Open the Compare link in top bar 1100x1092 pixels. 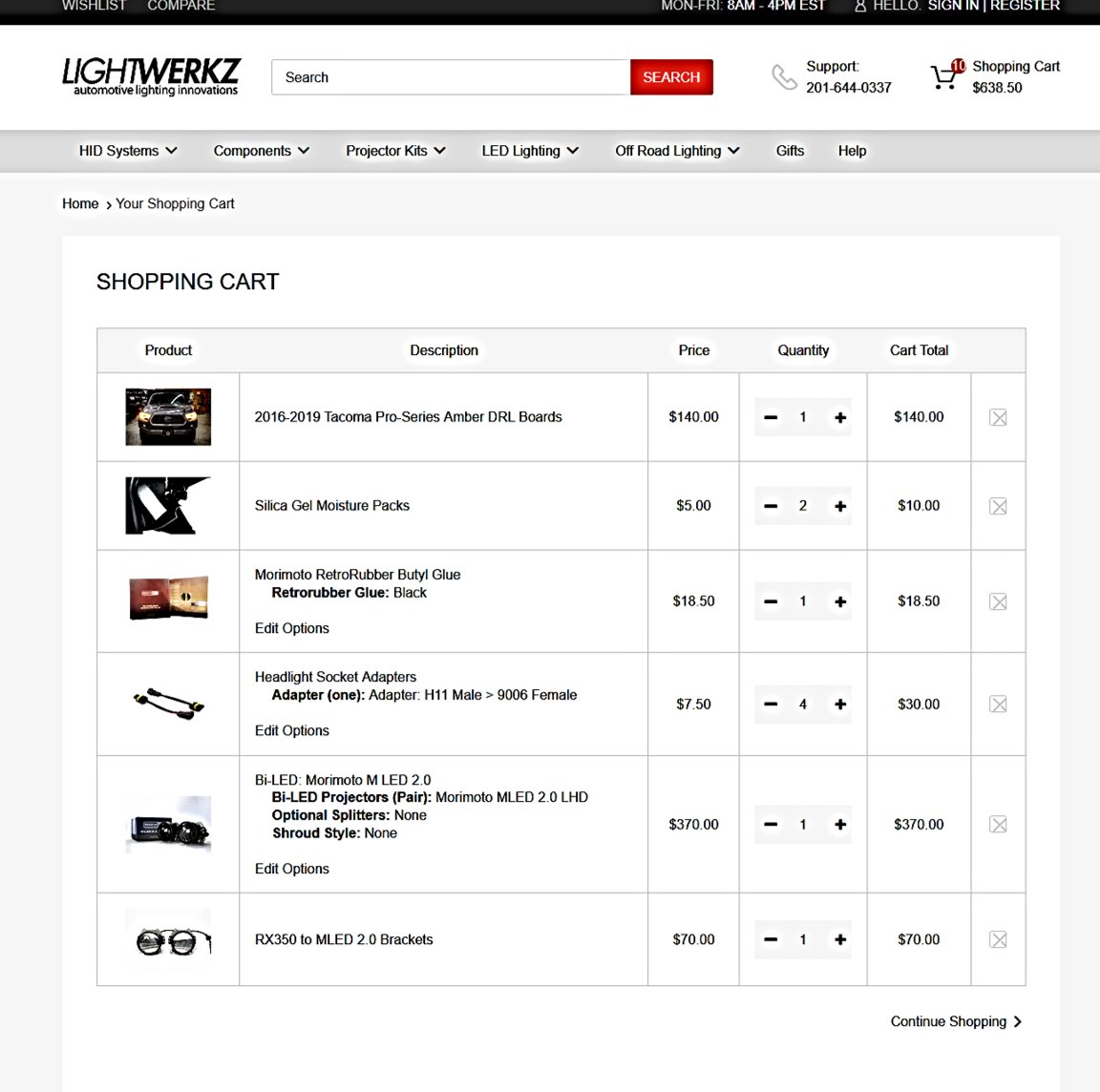[x=181, y=6]
